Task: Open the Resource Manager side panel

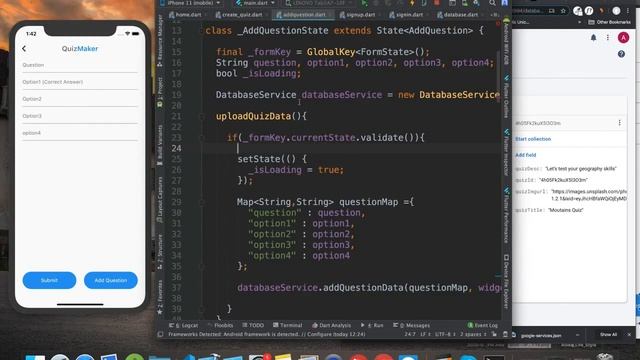Action: coord(160,41)
